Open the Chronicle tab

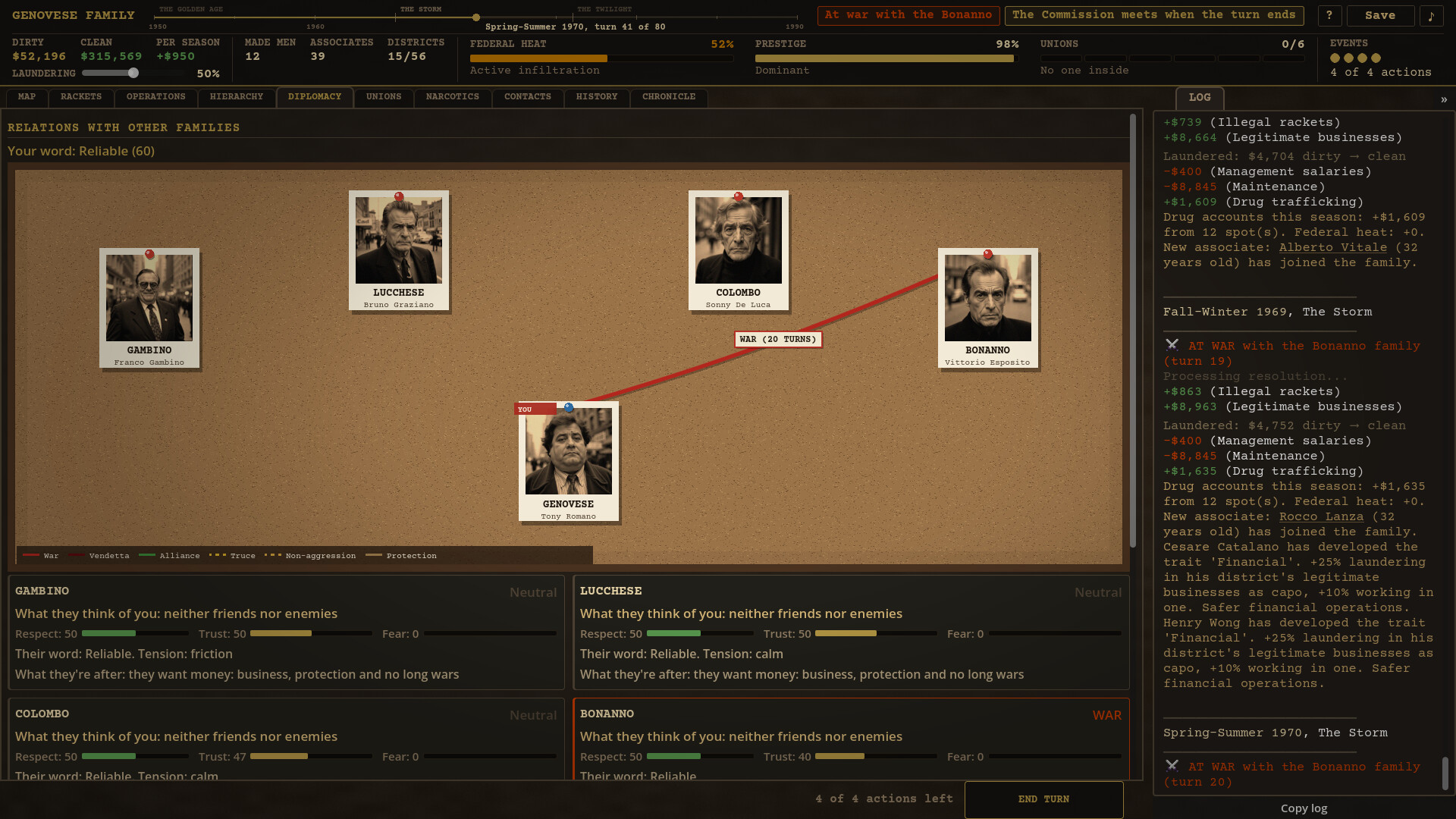[669, 97]
